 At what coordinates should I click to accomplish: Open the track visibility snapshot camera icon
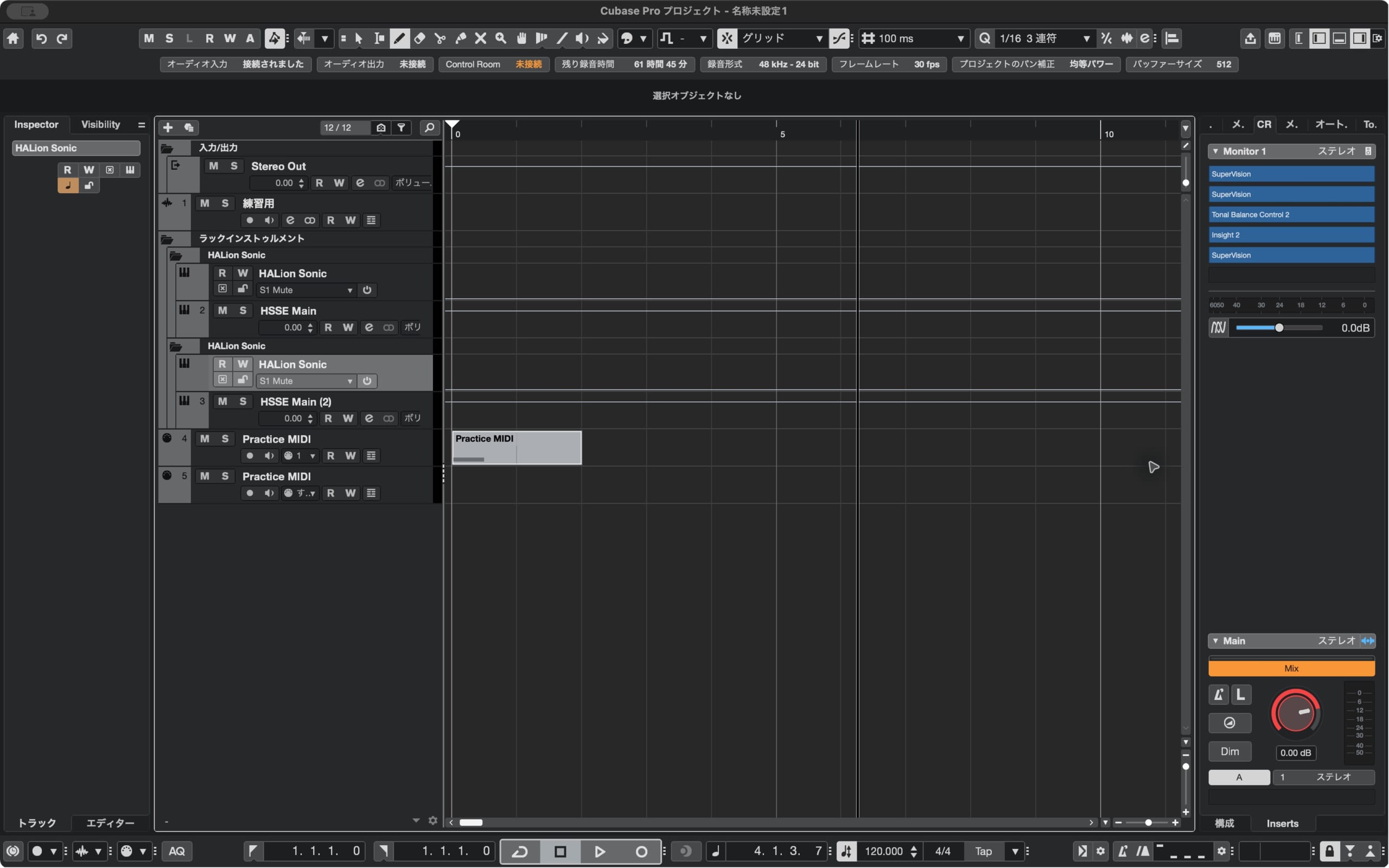coord(380,127)
